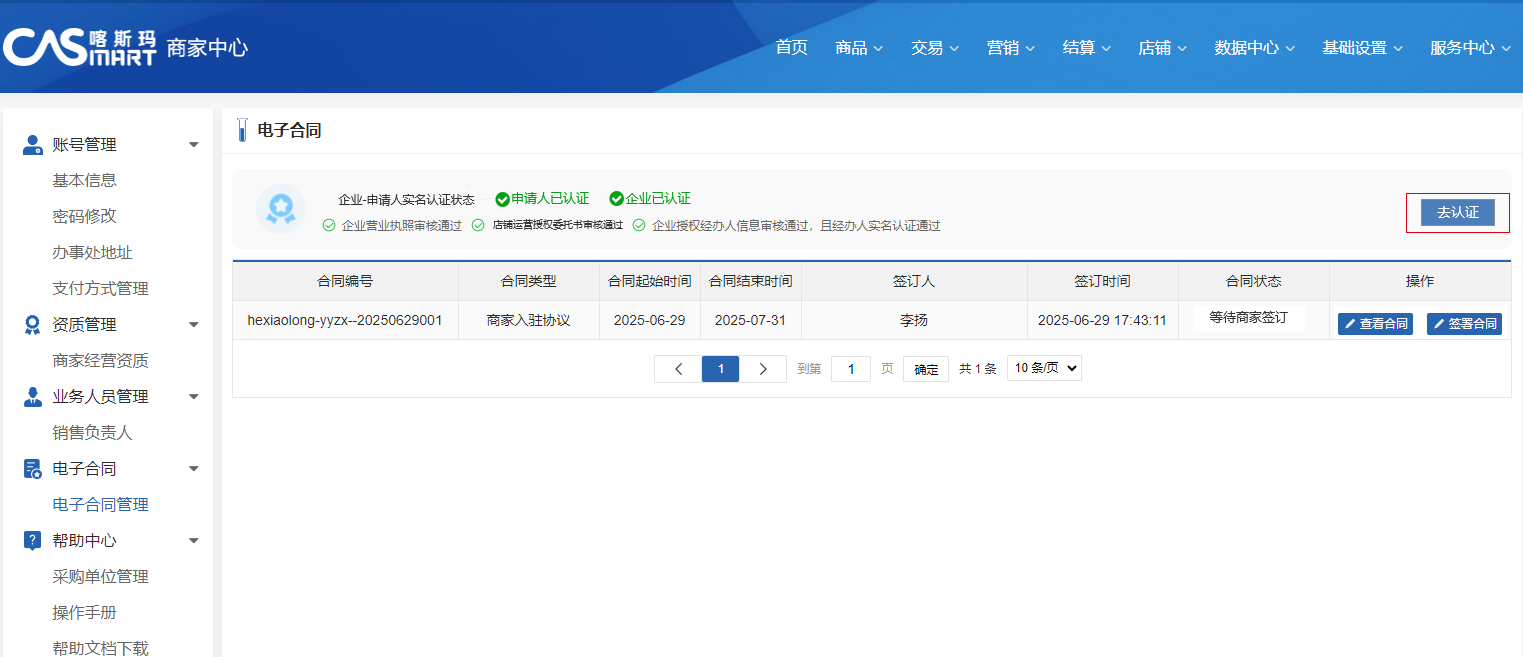The width and height of the screenshot is (1523, 657).
Task: Click the 资质管理 badge icon
Action: click(32, 325)
